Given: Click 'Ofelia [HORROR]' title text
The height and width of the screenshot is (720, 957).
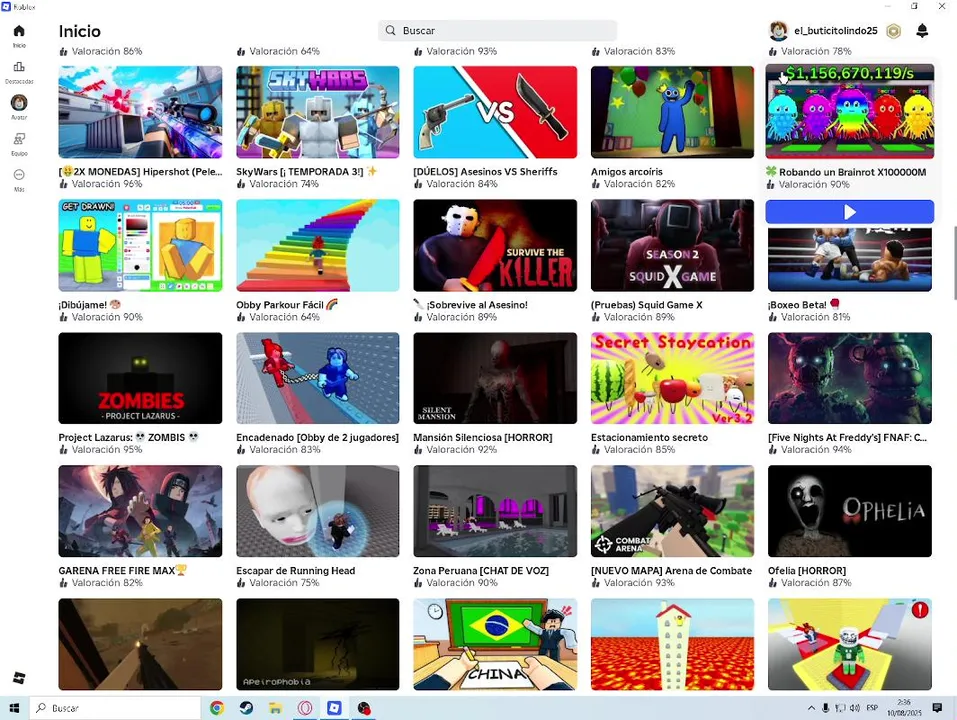Looking at the screenshot, I should click(x=807, y=571).
